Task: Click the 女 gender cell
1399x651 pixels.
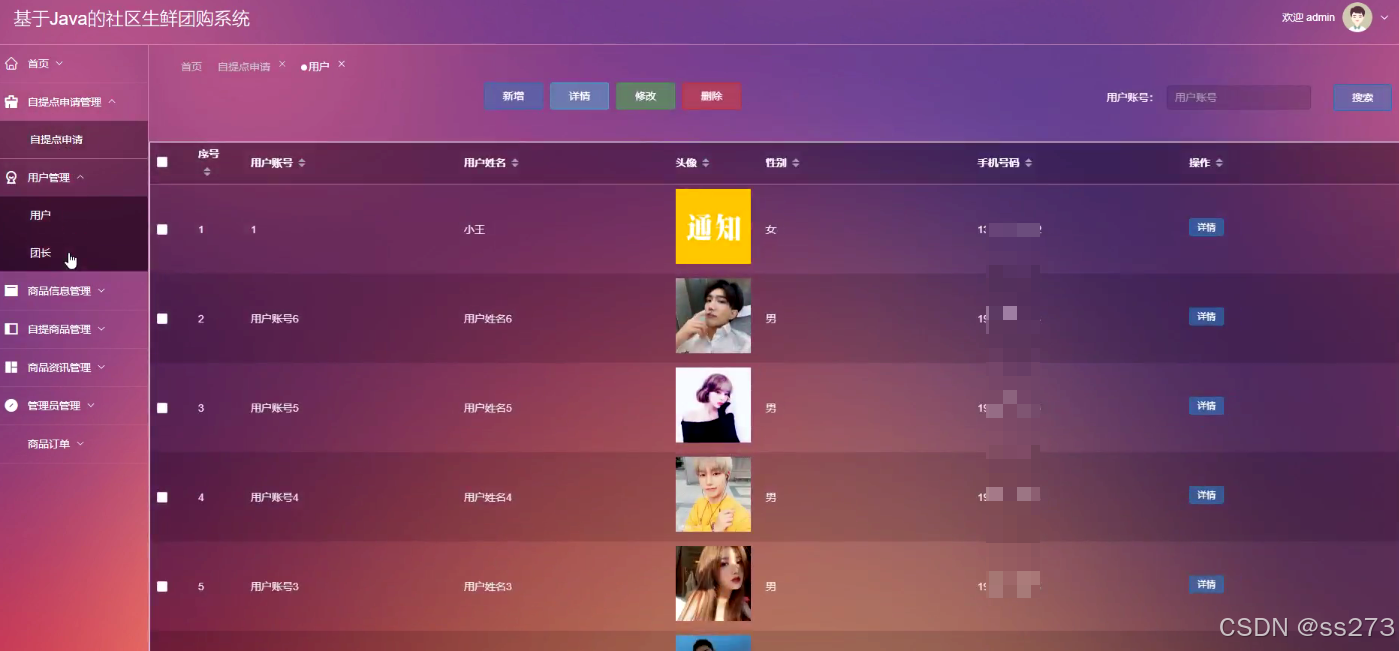Action: click(x=770, y=230)
